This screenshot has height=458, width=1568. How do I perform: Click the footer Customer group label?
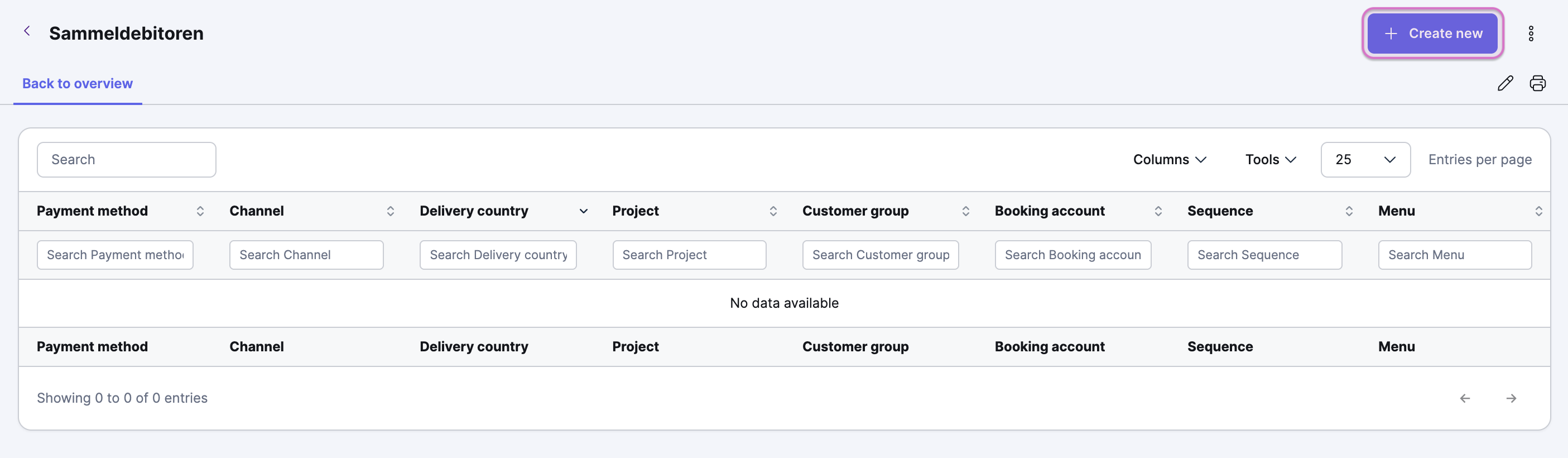855,347
